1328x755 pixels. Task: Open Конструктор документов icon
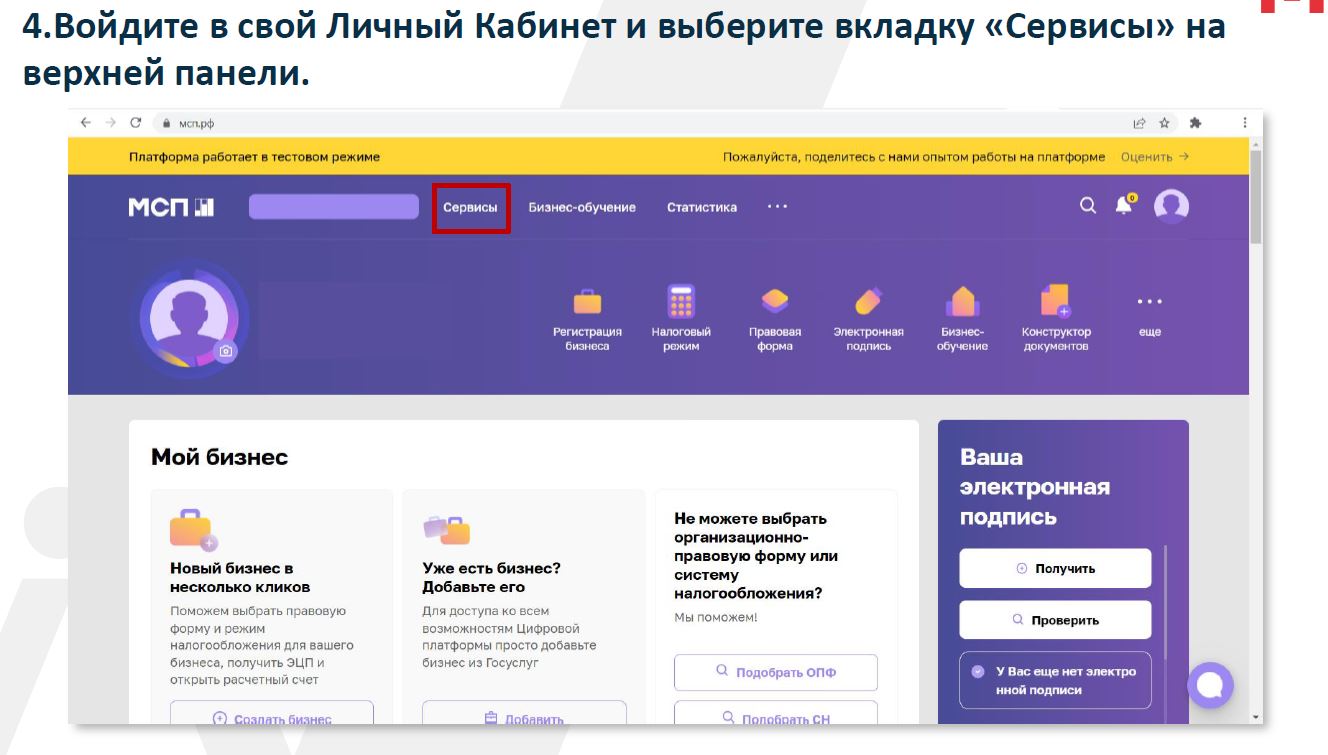pos(1056,302)
